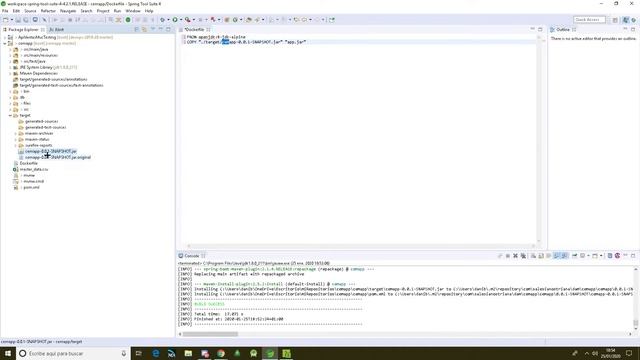This screenshot has width=640, height=360.
Task: Click the Quick Access search field
Action: point(589,20)
